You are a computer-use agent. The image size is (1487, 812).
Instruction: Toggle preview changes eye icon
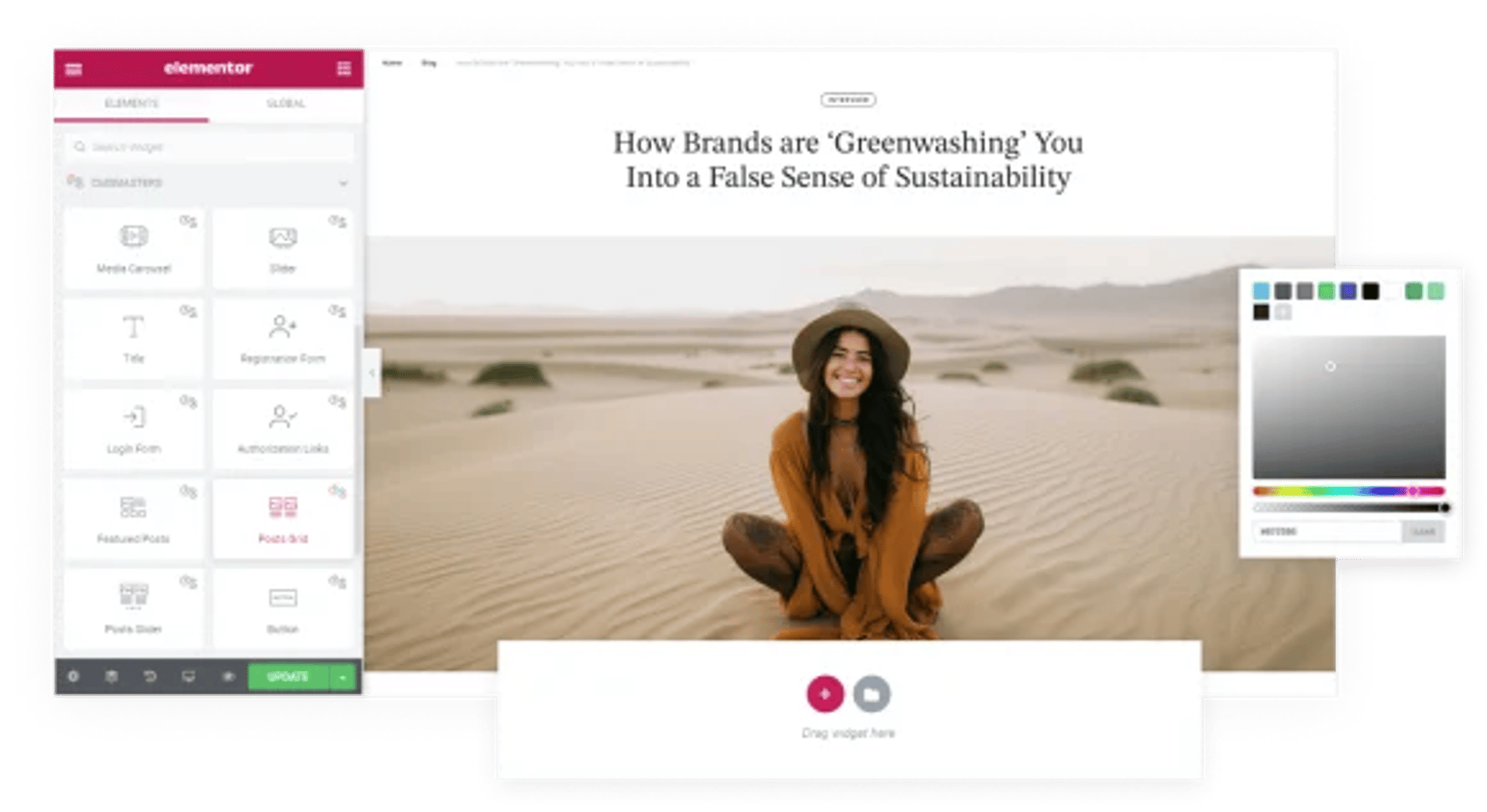click(228, 677)
